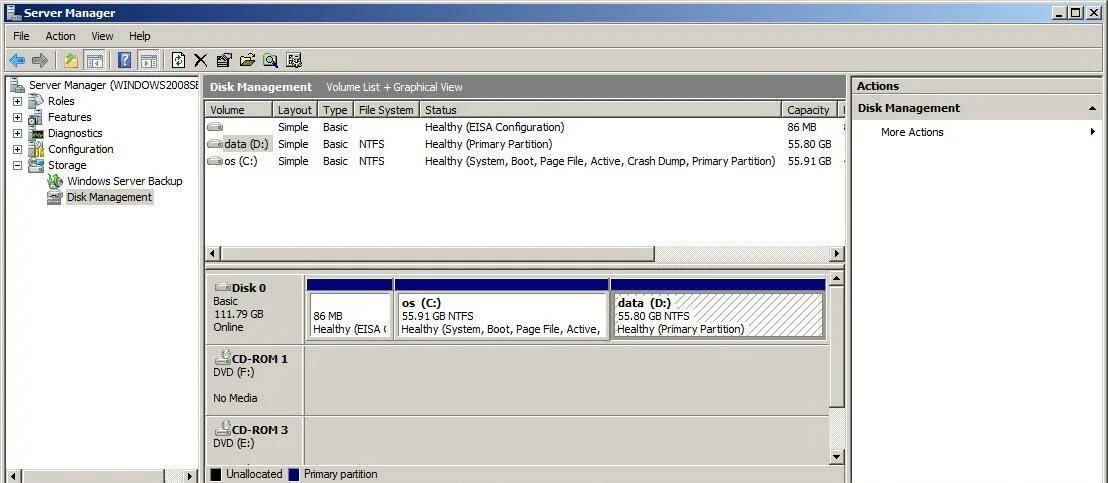The image size is (1108, 483).
Task: Click the volume list scroll right arrow
Action: click(837, 254)
